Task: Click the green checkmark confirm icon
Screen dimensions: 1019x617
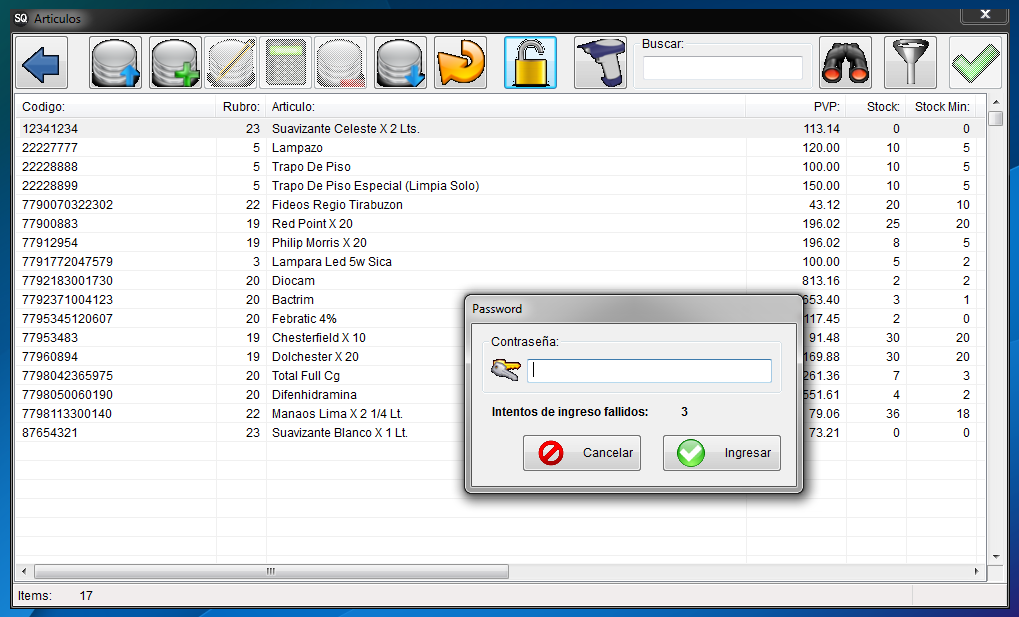Action: pos(975,62)
